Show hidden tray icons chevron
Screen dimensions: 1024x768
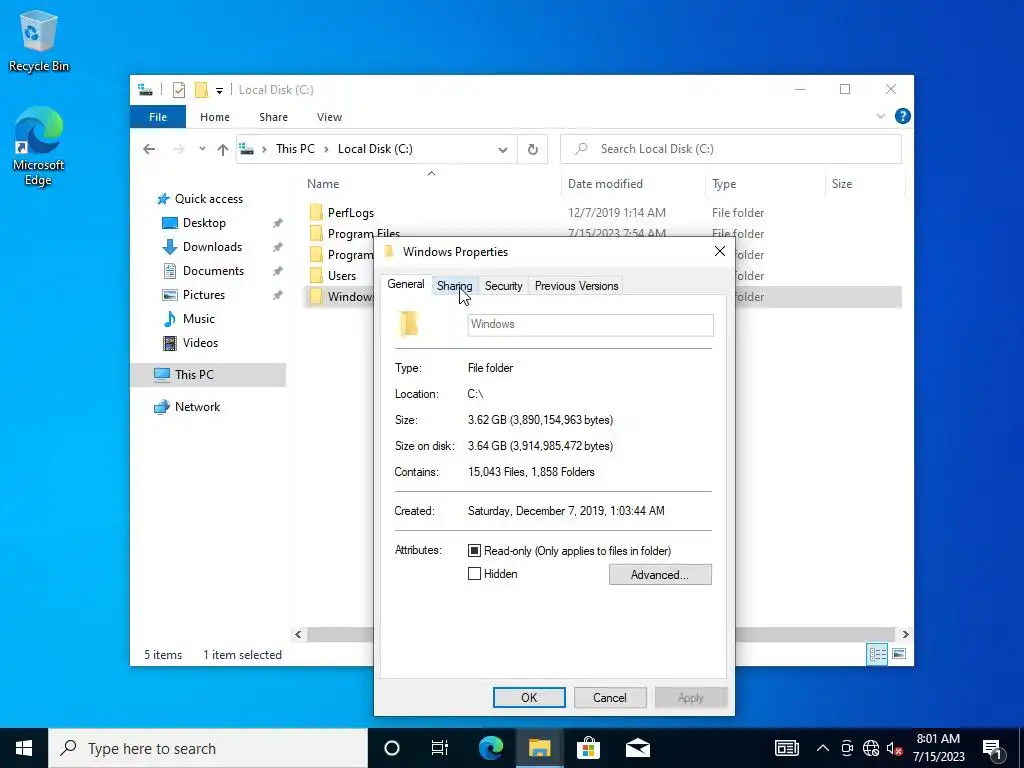point(823,748)
